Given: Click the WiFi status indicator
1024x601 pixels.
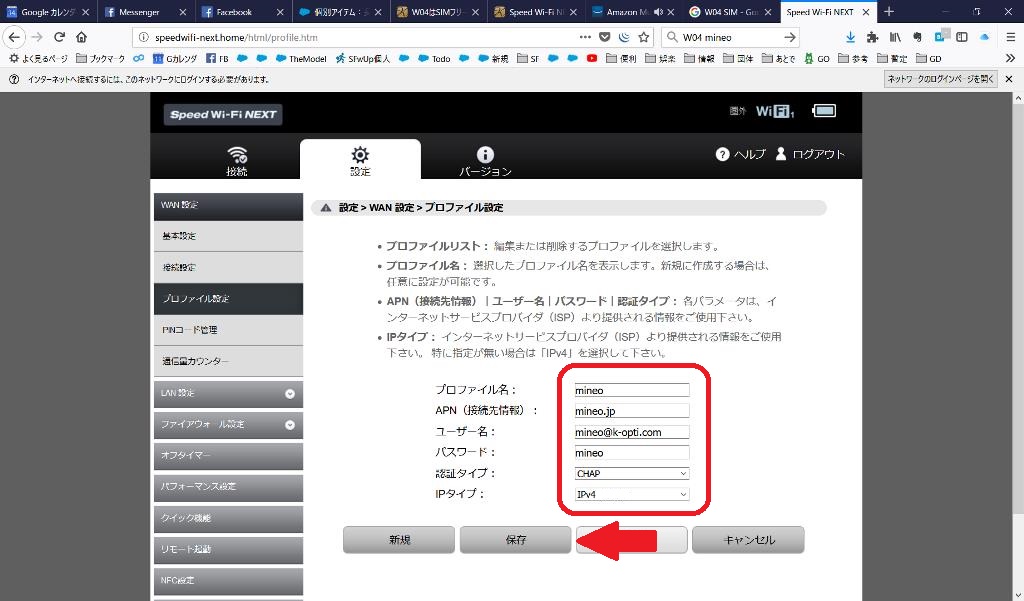Looking at the screenshot, I should point(775,111).
